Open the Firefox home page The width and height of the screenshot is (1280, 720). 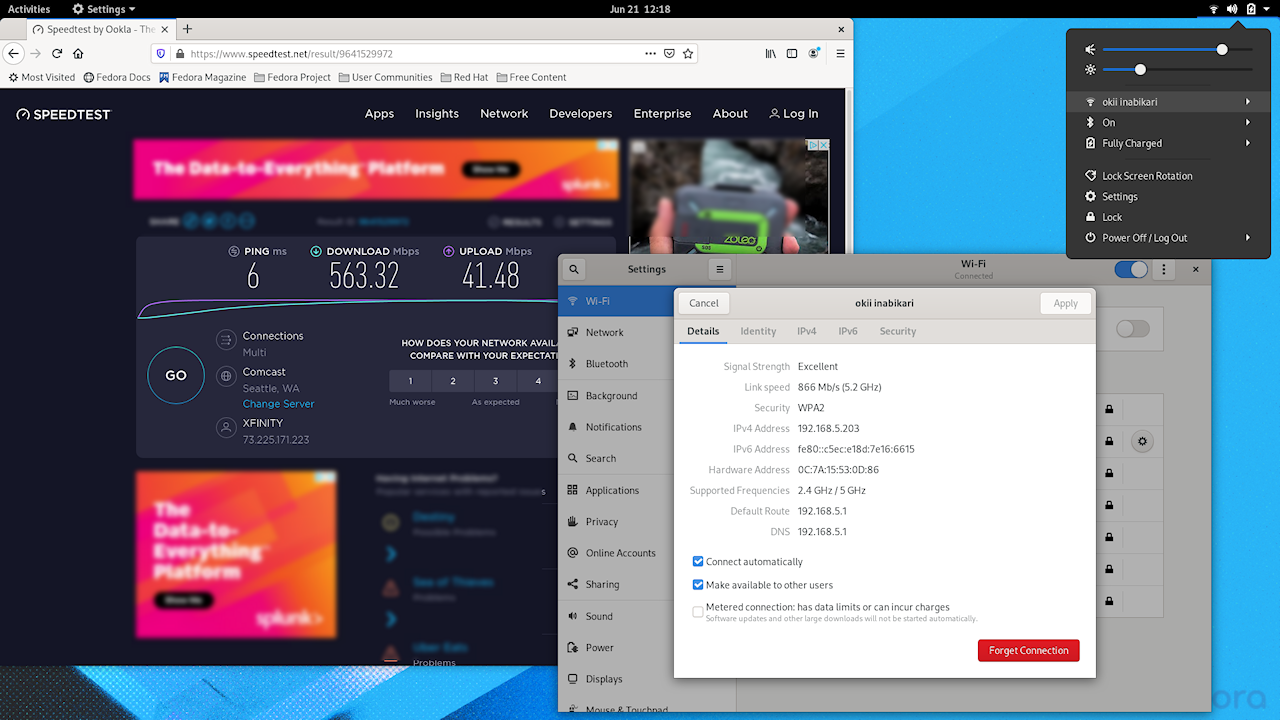click(x=78, y=53)
